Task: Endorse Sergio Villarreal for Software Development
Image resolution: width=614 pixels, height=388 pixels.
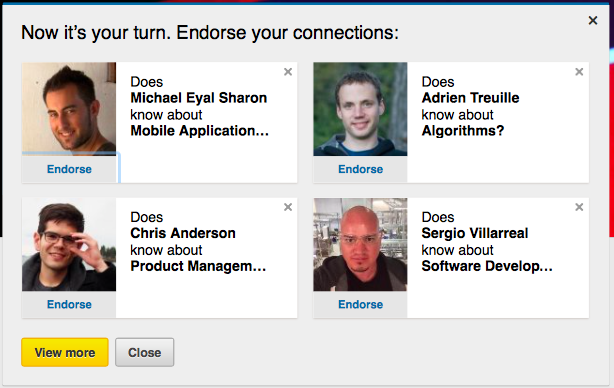Action: [360, 305]
